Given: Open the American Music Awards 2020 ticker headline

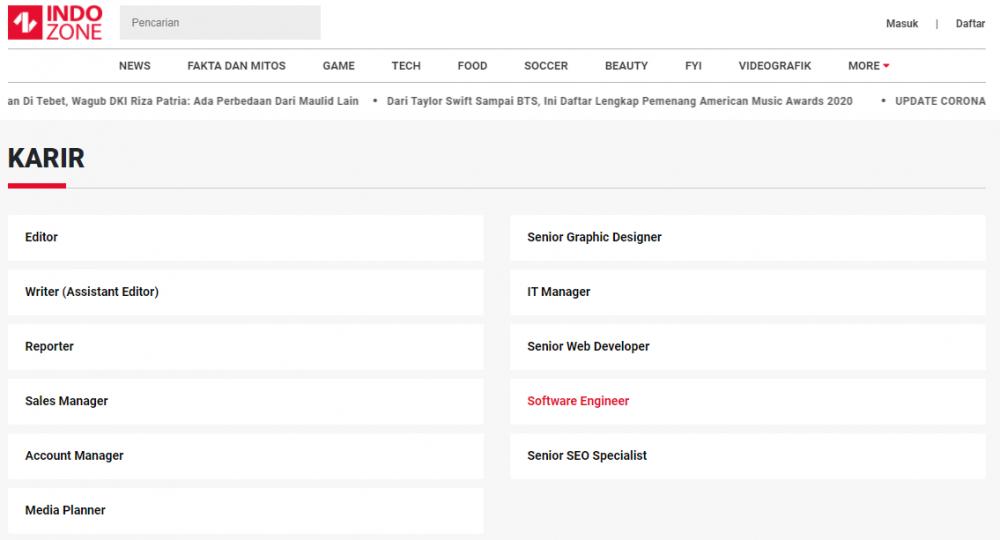Looking at the screenshot, I should click(619, 101).
